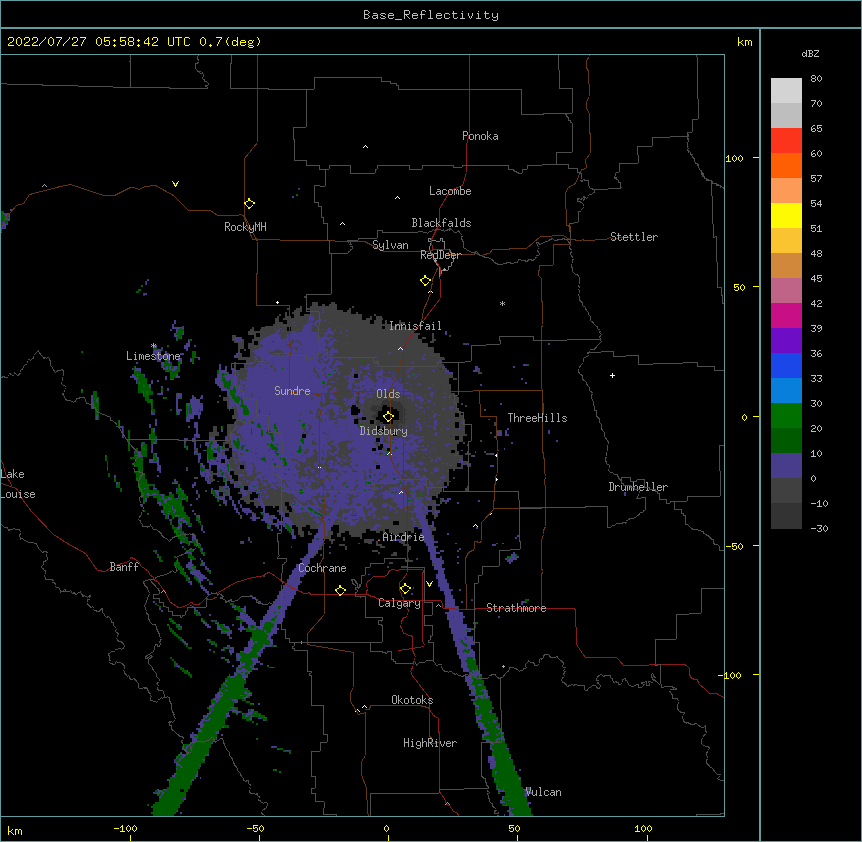Click the -30 value on dBZ legend
862x842 pixels.
pos(819,528)
